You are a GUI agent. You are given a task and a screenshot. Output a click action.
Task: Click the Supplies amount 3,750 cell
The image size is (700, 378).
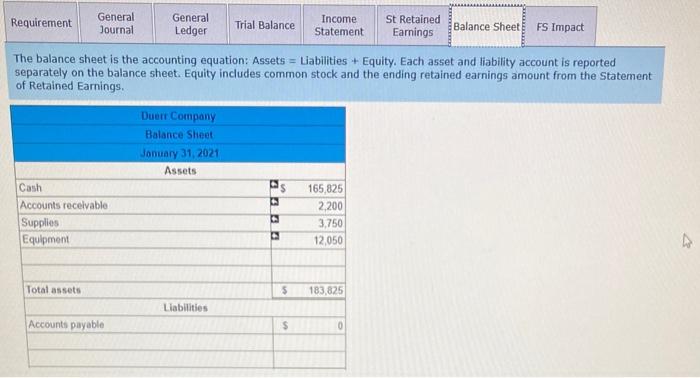tap(312, 223)
